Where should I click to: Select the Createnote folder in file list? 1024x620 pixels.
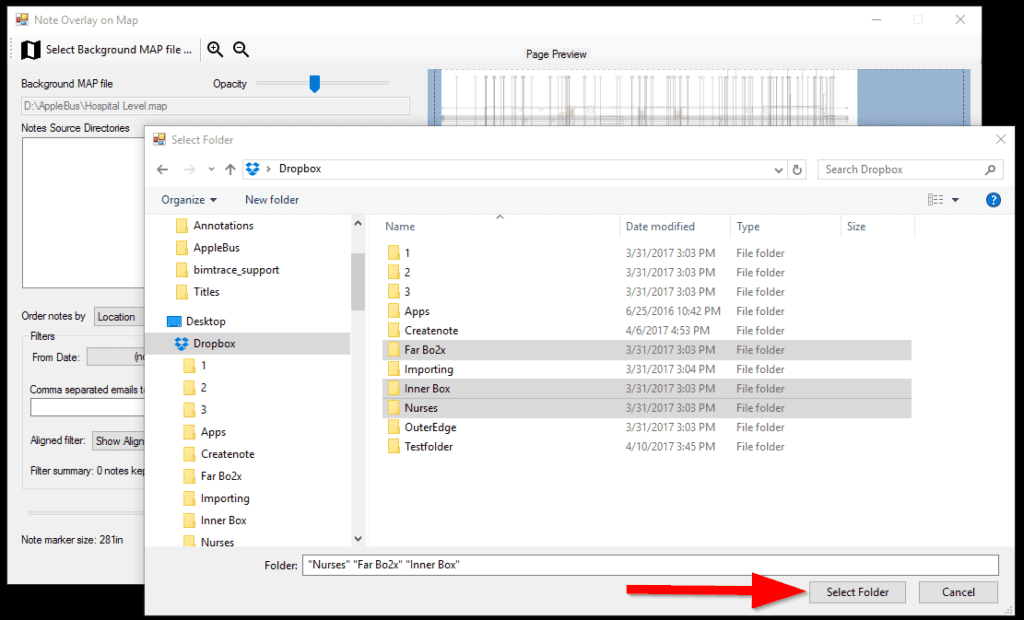tap(430, 331)
